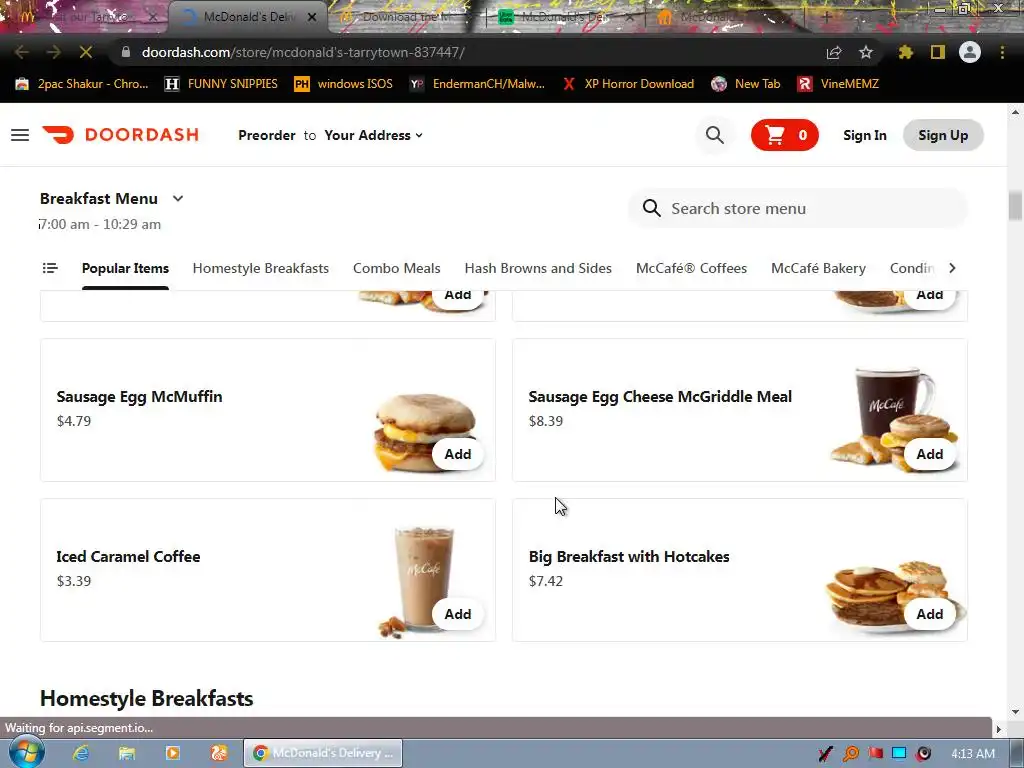This screenshot has width=1024, height=768.
Task: Click the share page icon in address bar
Action: 834,52
